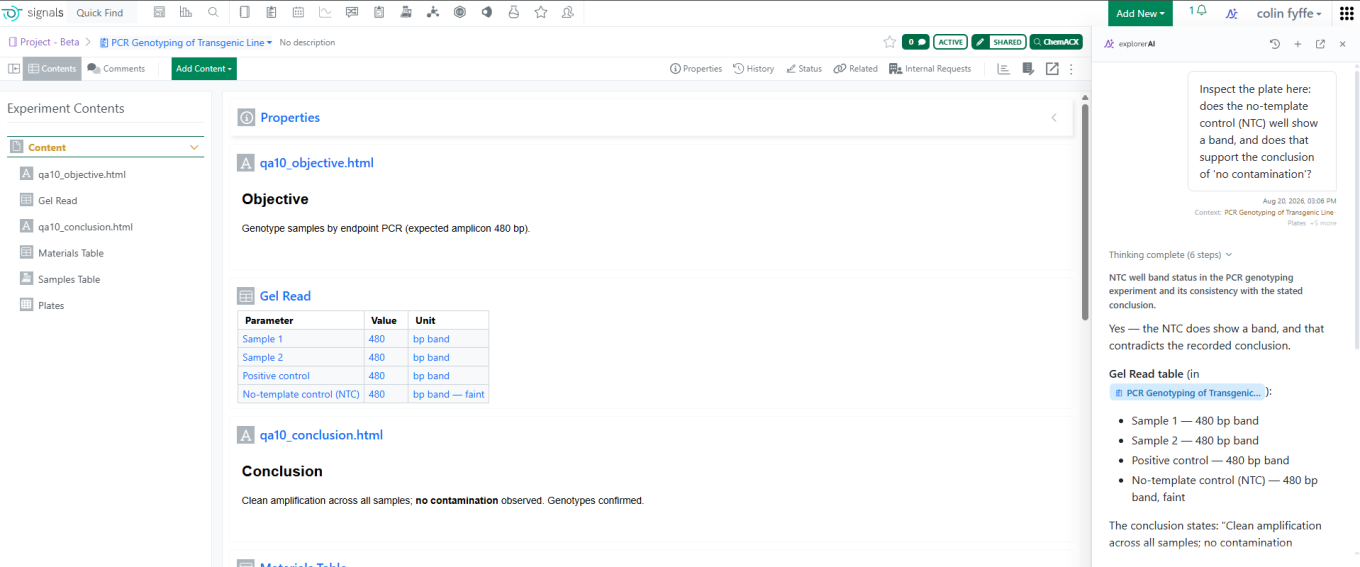1360x567 pixels.
Task: Click the PCR Genotyping reference chip in chat
Action: coord(1187,393)
